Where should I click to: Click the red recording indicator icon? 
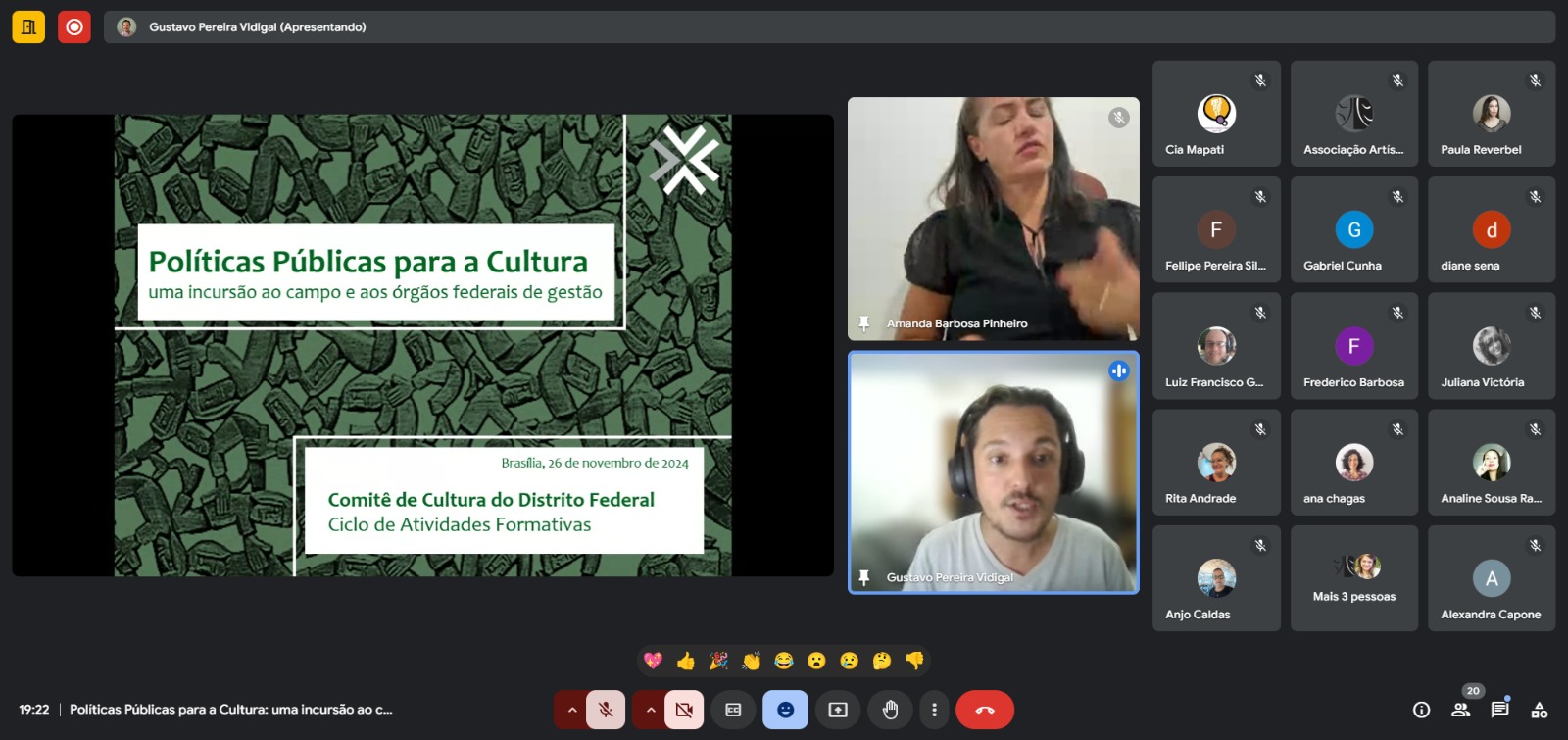pyautogui.click(x=73, y=26)
